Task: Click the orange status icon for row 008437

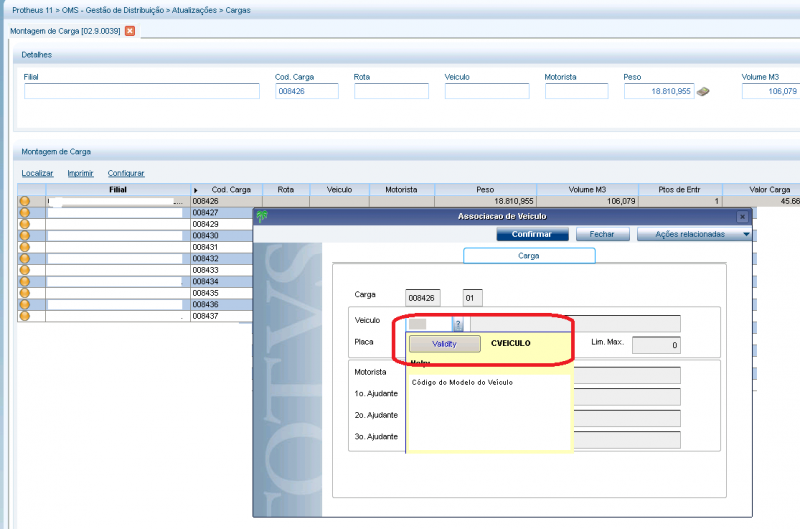Action: pyautogui.click(x=24, y=316)
